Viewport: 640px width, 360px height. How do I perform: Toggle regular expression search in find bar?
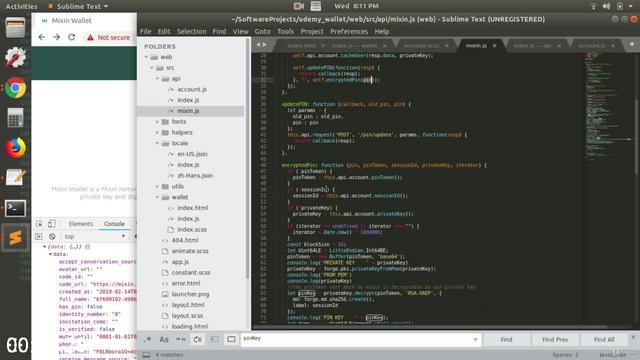tap(147, 339)
